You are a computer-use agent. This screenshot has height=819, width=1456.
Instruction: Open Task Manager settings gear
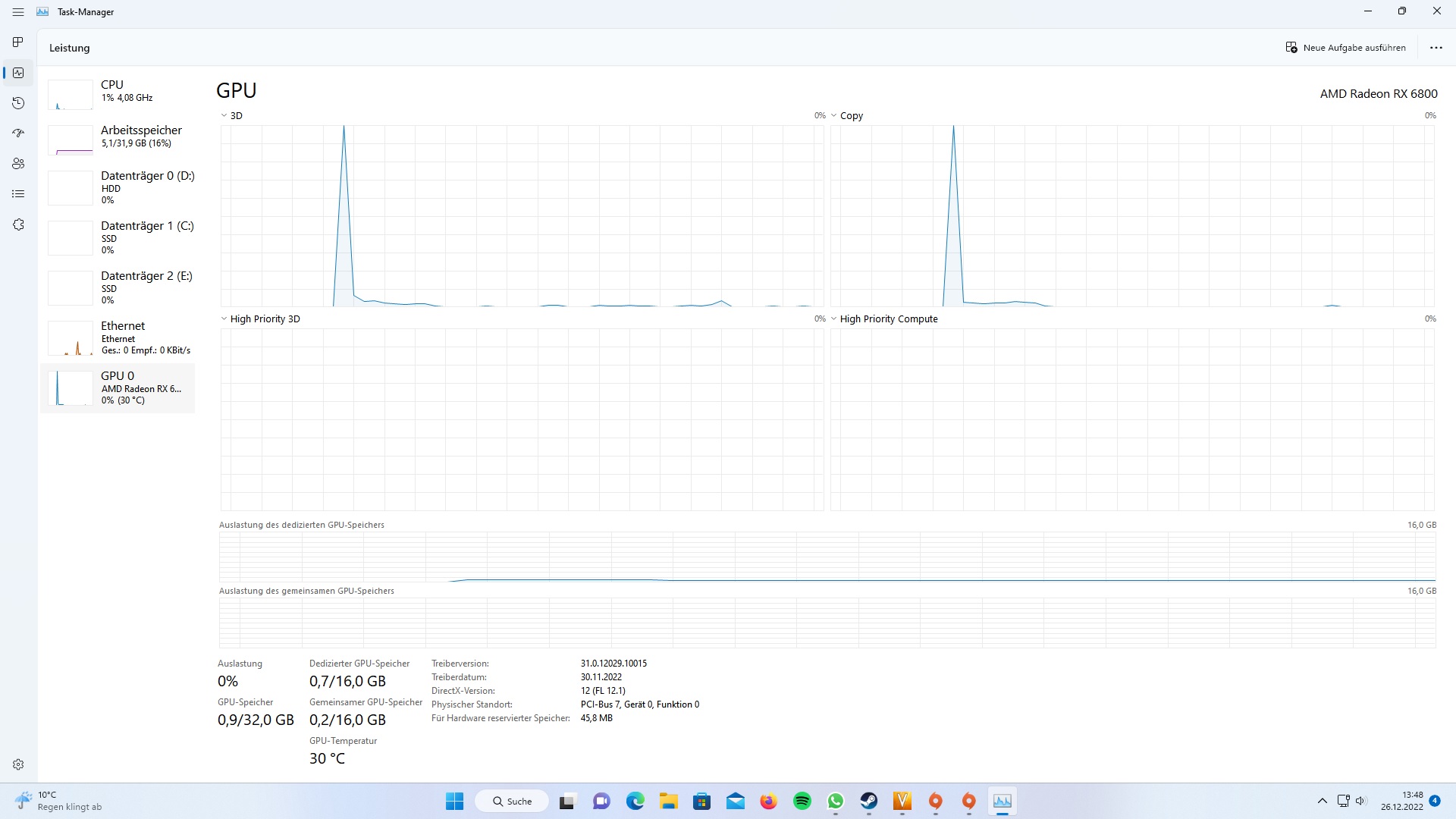point(18,764)
